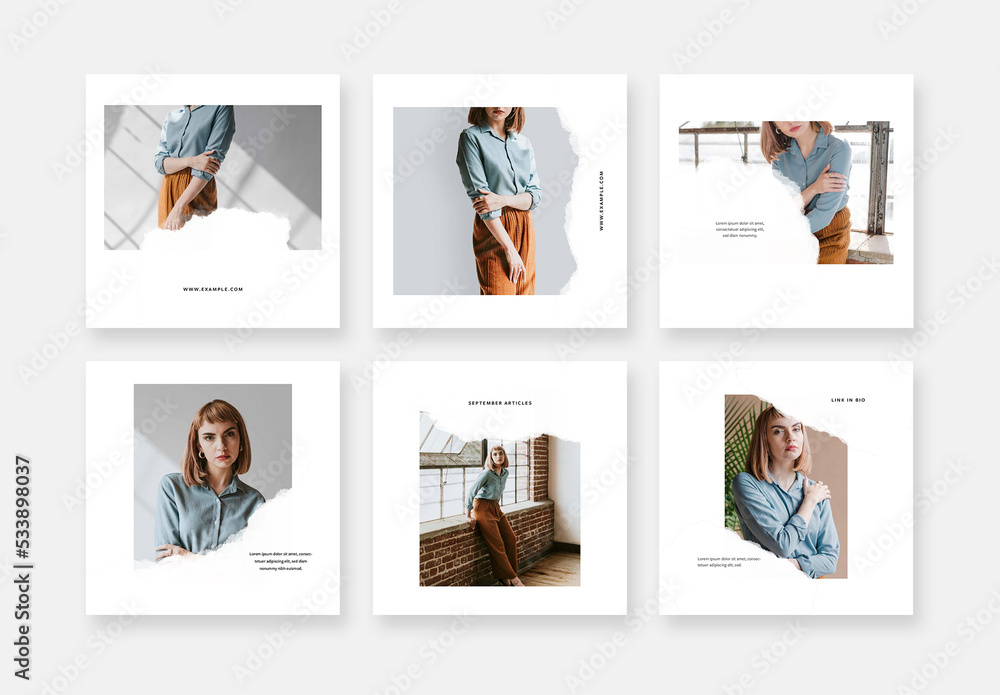Click the SEPTEMBER ARTICLES heading
Screen dimensions: 1000x695
[x=500, y=403]
